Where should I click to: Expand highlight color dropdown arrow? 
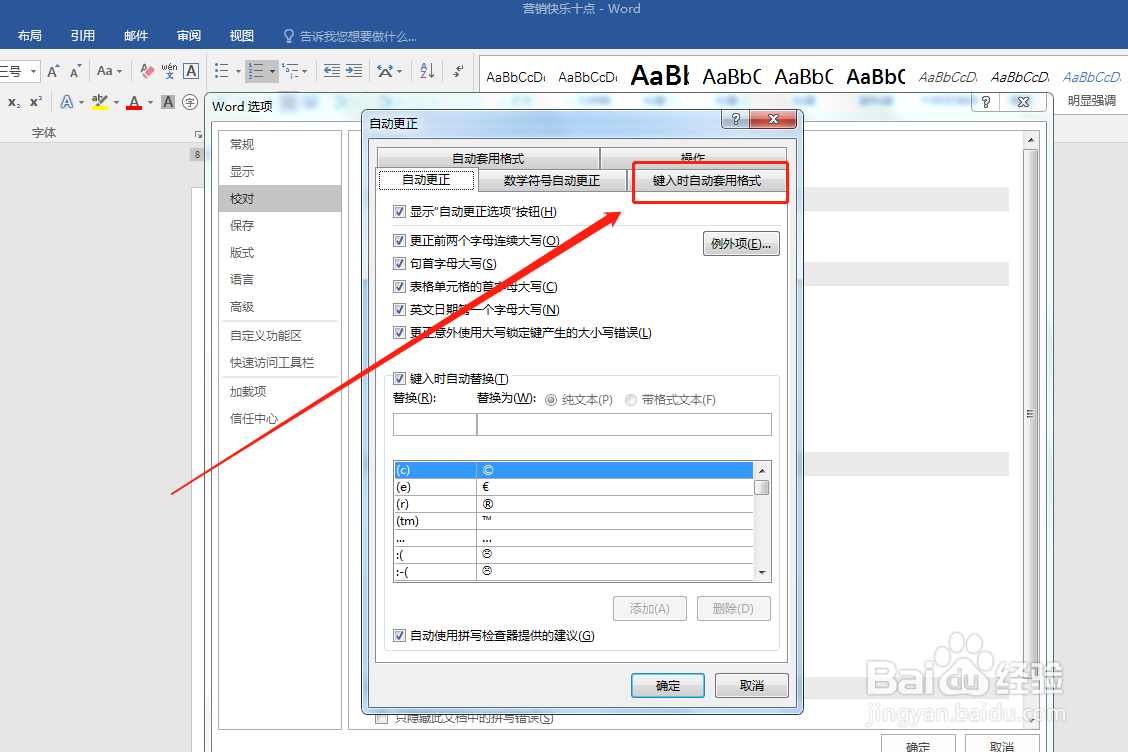point(116,102)
